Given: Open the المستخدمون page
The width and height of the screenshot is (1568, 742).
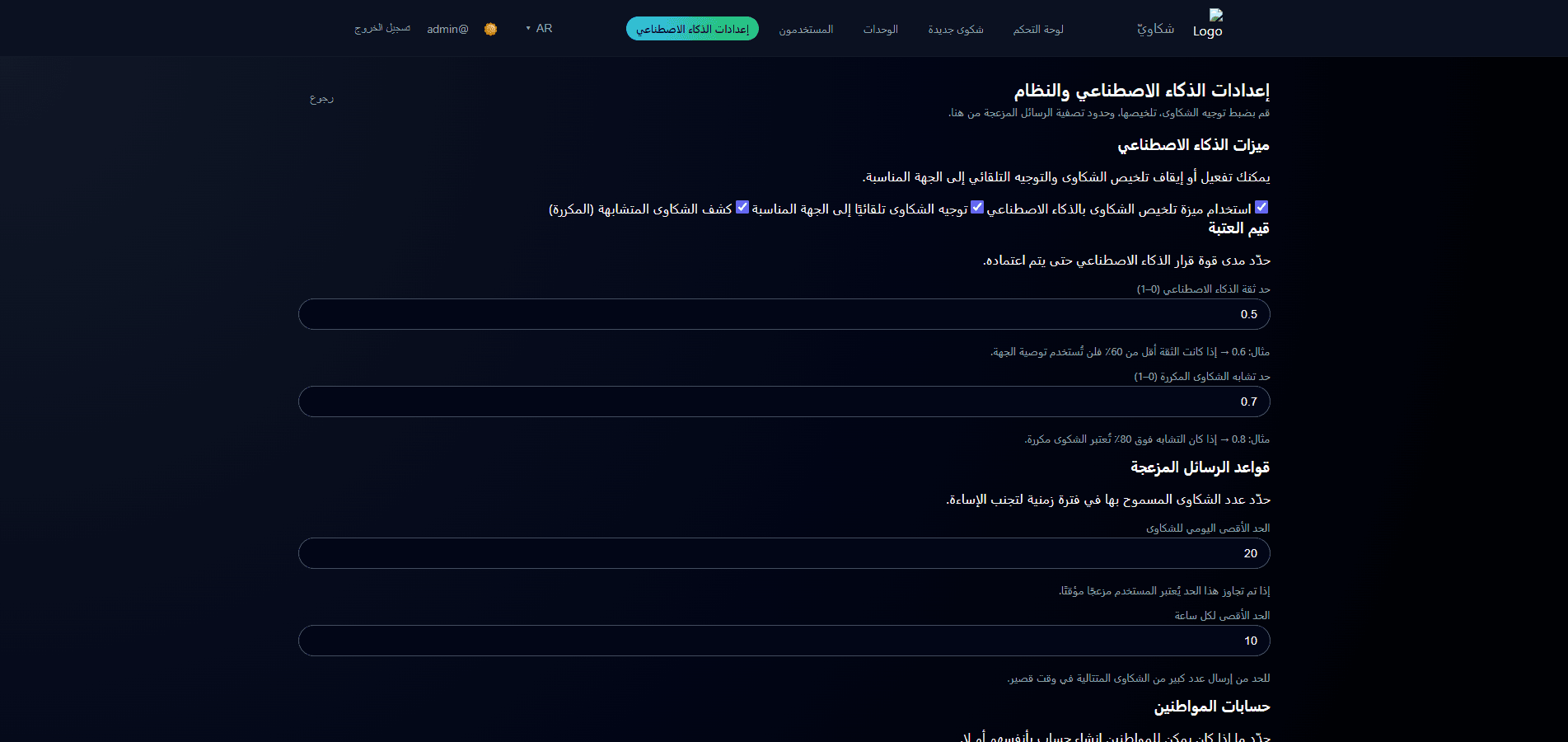Looking at the screenshot, I should click(x=806, y=28).
